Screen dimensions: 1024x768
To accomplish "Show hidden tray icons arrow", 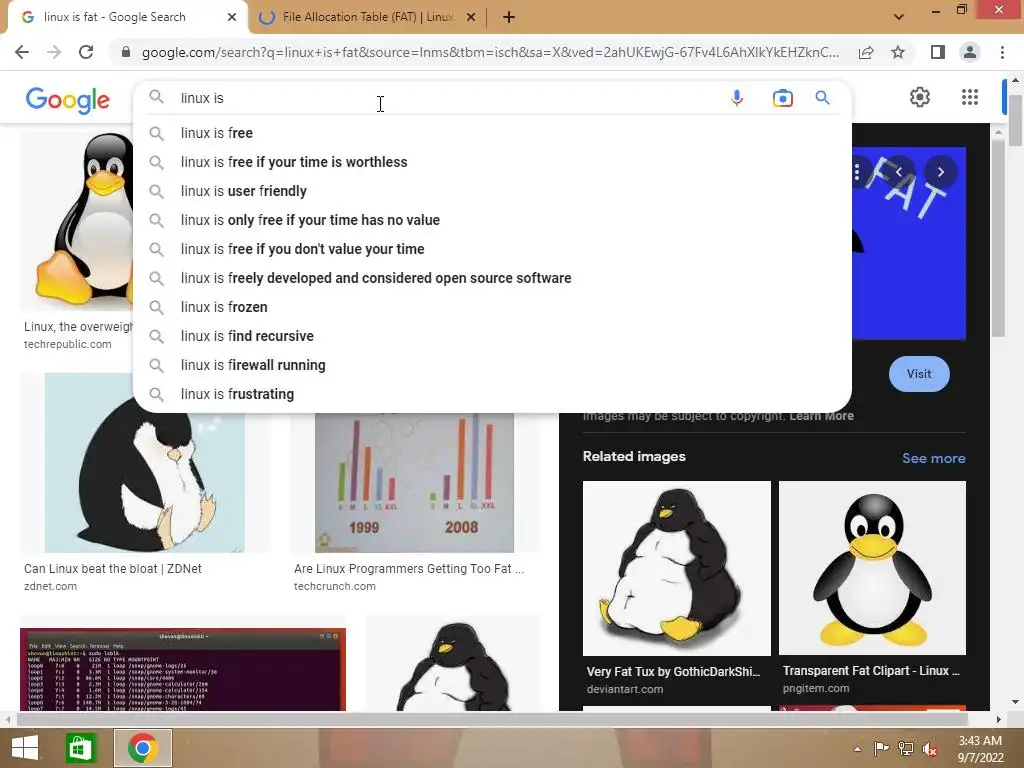I will (x=857, y=749).
